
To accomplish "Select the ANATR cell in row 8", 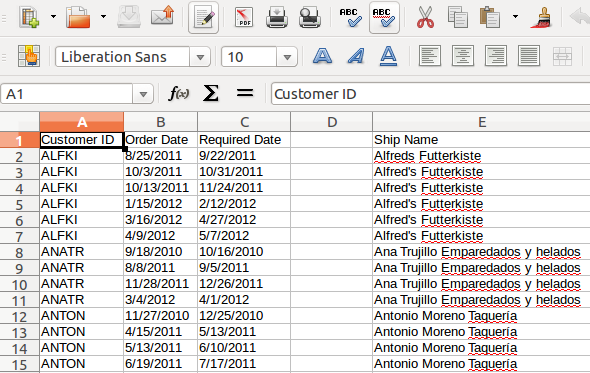I will (x=82, y=252).
